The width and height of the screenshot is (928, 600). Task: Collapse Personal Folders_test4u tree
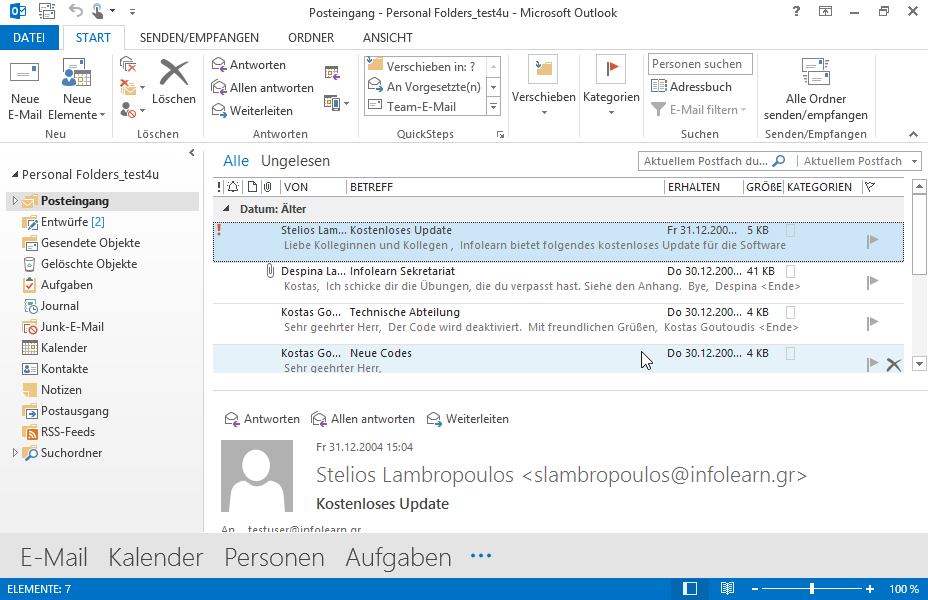coord(15,175)
